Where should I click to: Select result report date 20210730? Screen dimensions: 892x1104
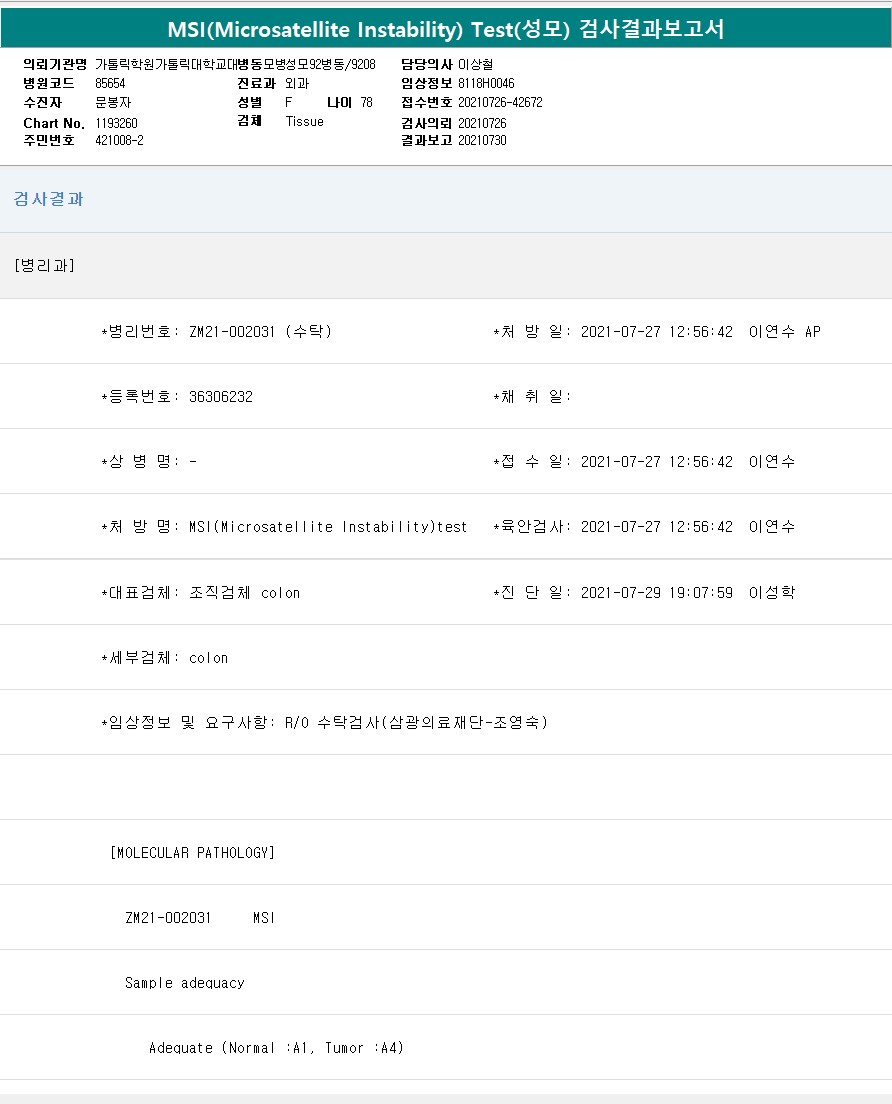482,140
